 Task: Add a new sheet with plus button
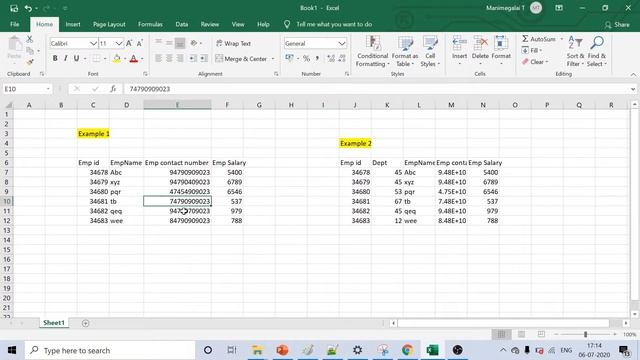85,323
